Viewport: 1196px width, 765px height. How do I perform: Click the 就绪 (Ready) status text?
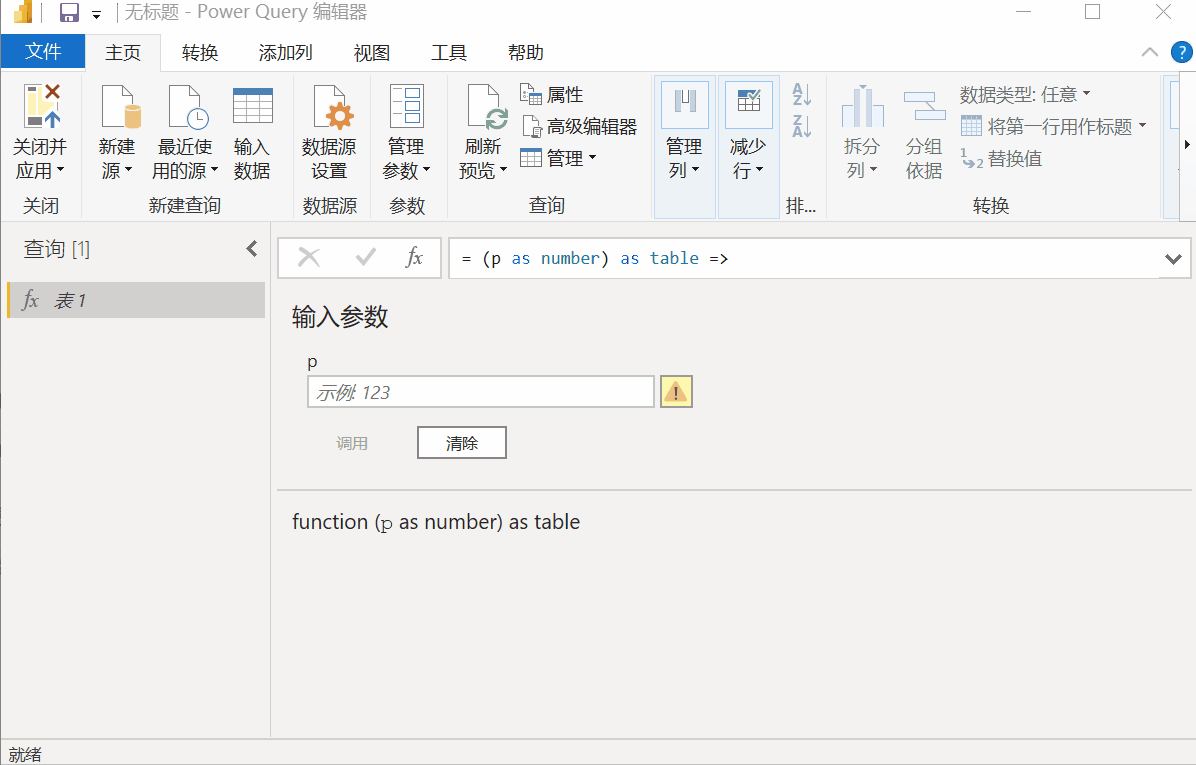[25, 754]
